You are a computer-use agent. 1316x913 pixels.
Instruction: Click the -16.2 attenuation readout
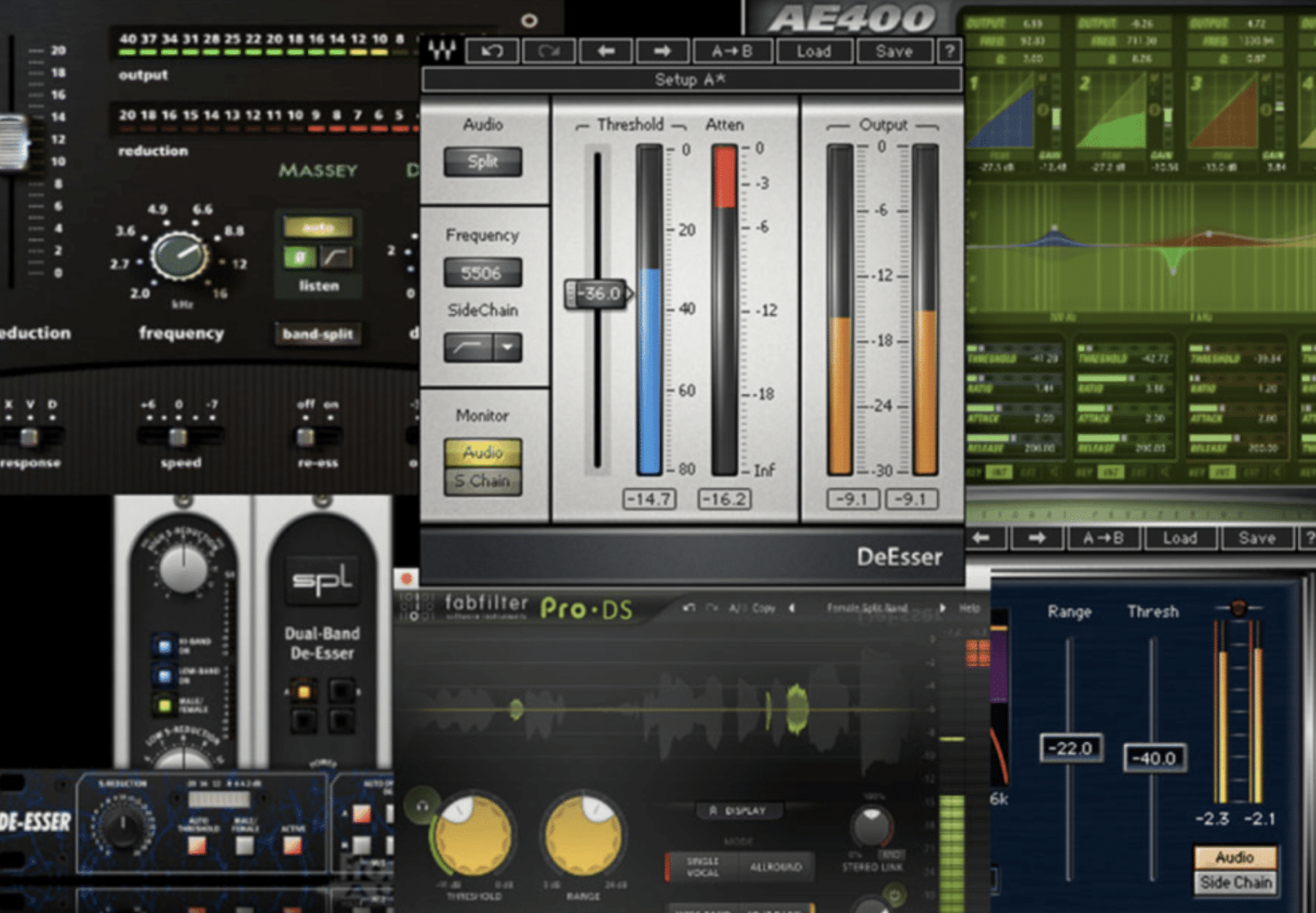click(724, 500)
